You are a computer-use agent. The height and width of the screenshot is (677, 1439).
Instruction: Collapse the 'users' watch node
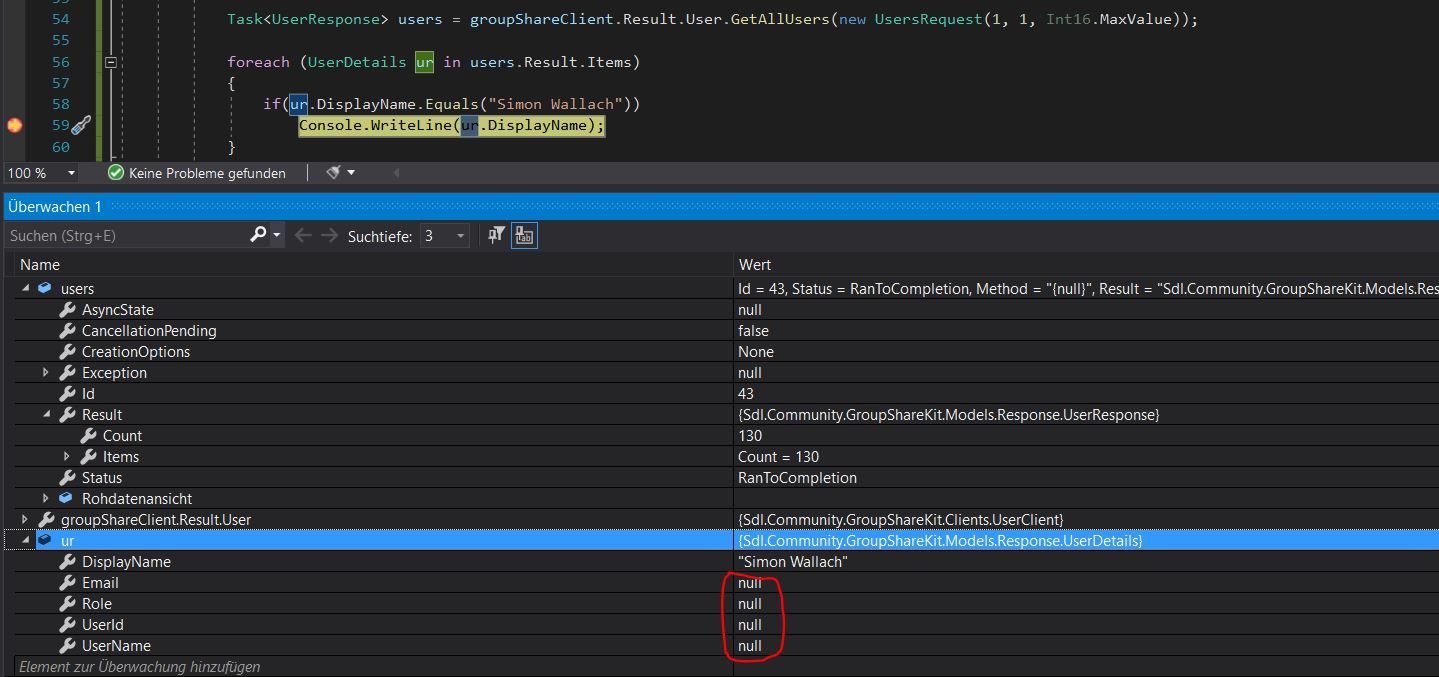click(25, 288)
